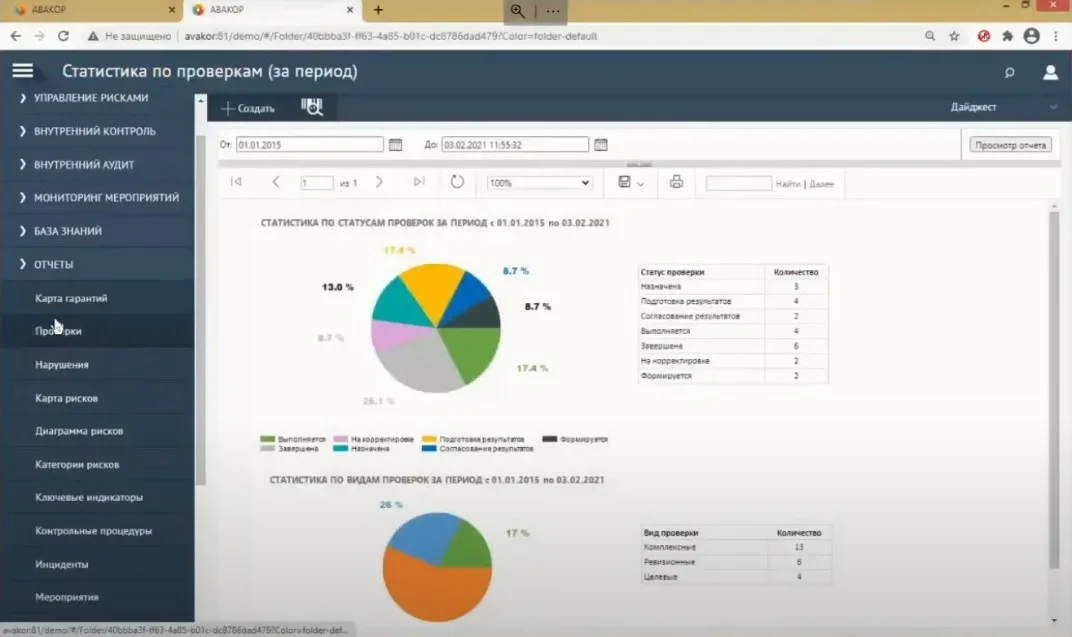This screenshot has height=637, width=1072.
Task: Click the yellow Подготовка результатов legend swatch
Action: click(x=429, y=439)
